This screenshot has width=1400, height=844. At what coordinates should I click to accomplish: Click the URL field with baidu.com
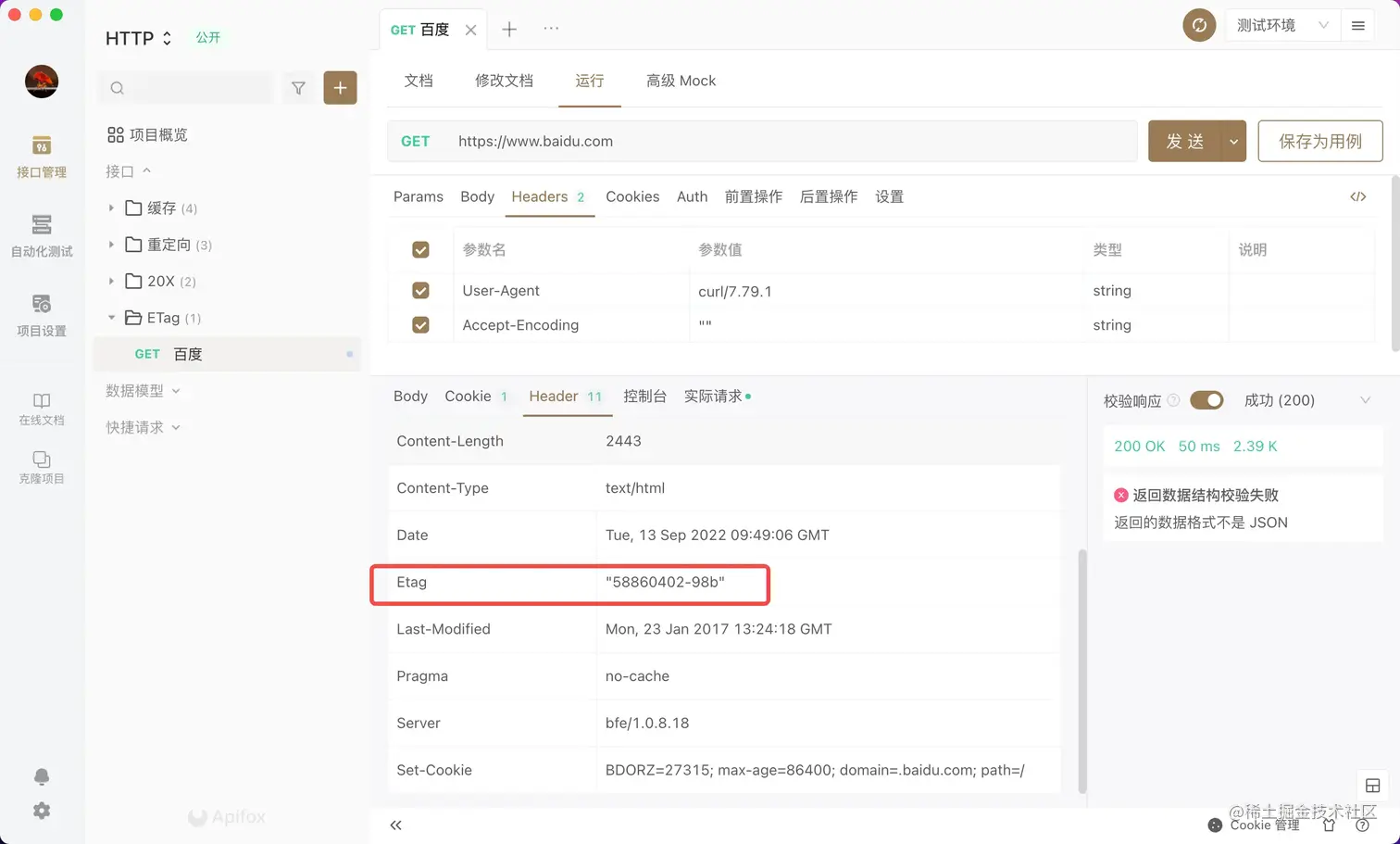[792, 142]
